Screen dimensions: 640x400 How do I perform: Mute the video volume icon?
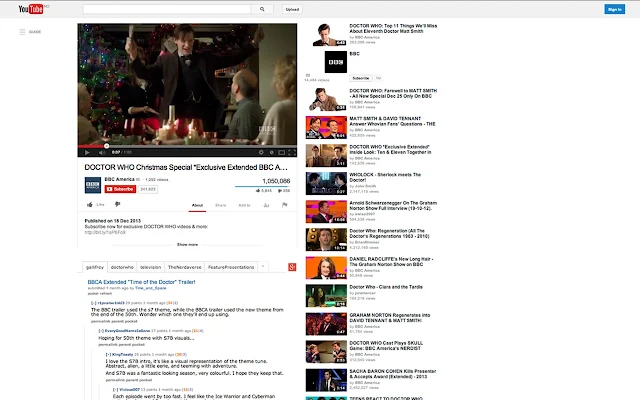point(101,152)
